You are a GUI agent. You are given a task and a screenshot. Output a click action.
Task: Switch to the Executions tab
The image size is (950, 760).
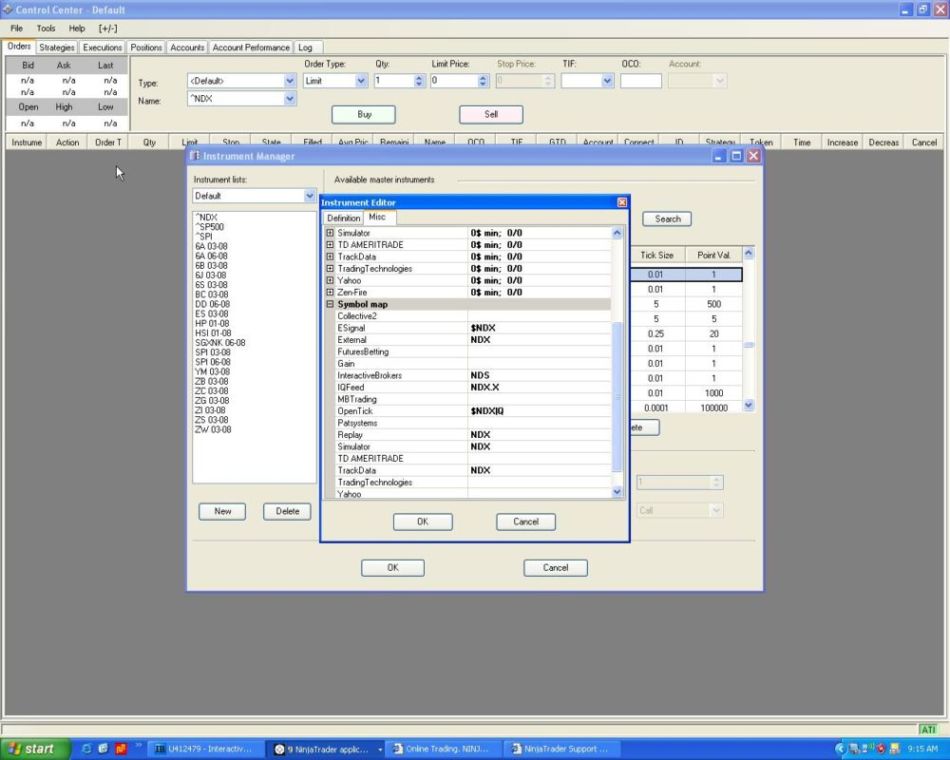(x=102, y=47)
